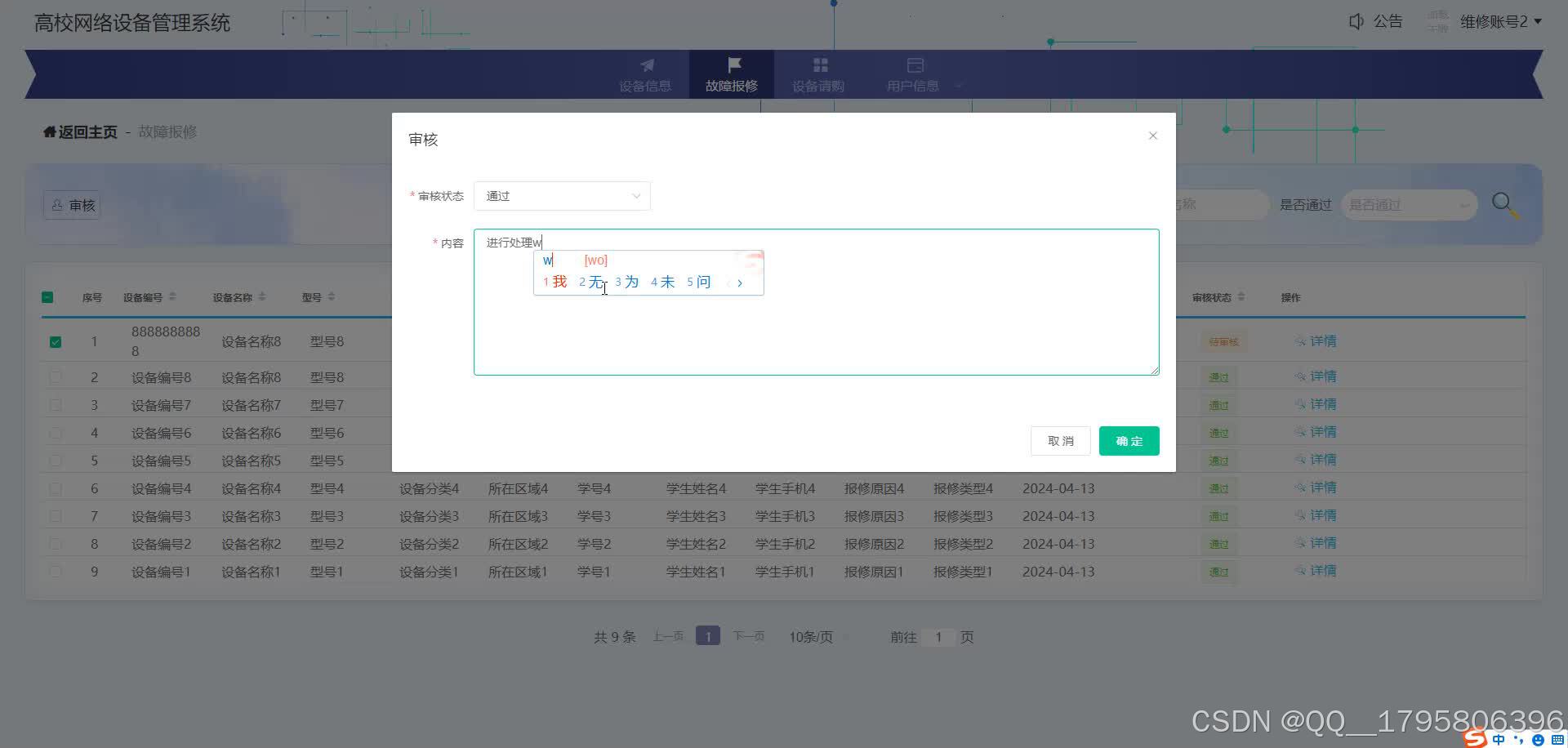This screenshot has width=1568, height=748.
Task: Check the row 8 checkbox
Action: coord(56,544)
